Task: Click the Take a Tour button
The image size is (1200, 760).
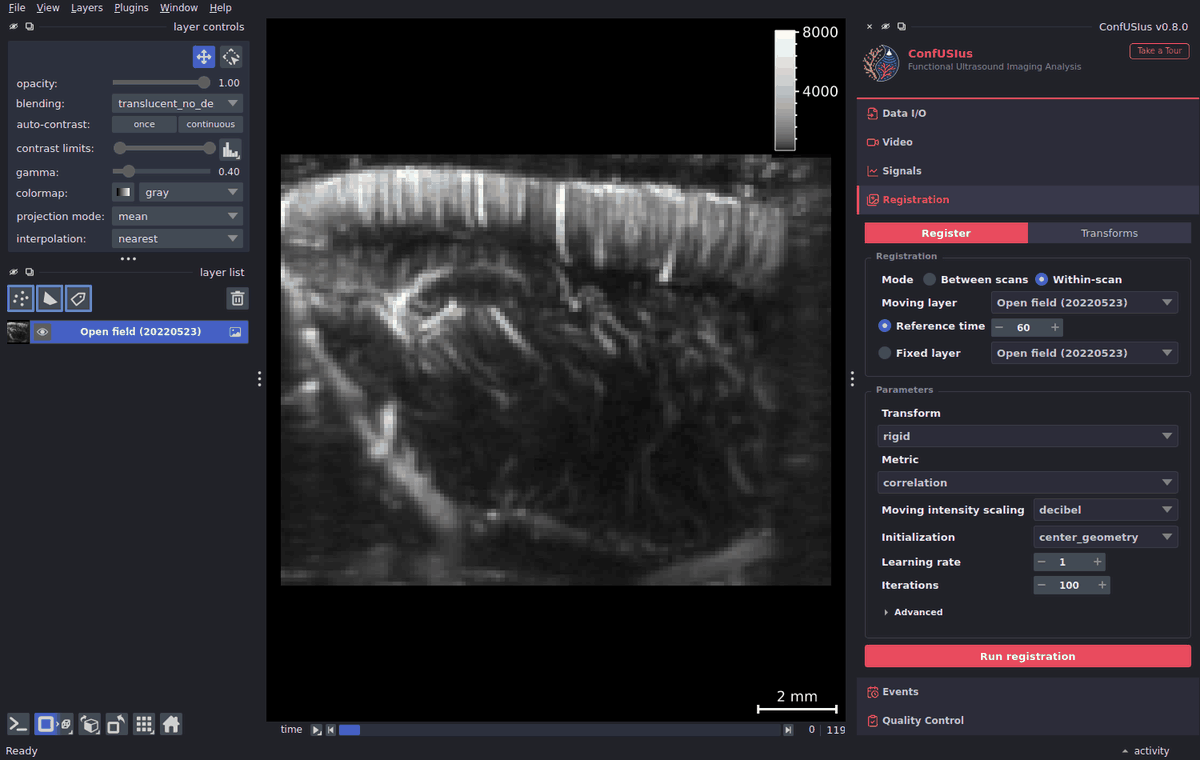Action: [x=1159, y=51]
